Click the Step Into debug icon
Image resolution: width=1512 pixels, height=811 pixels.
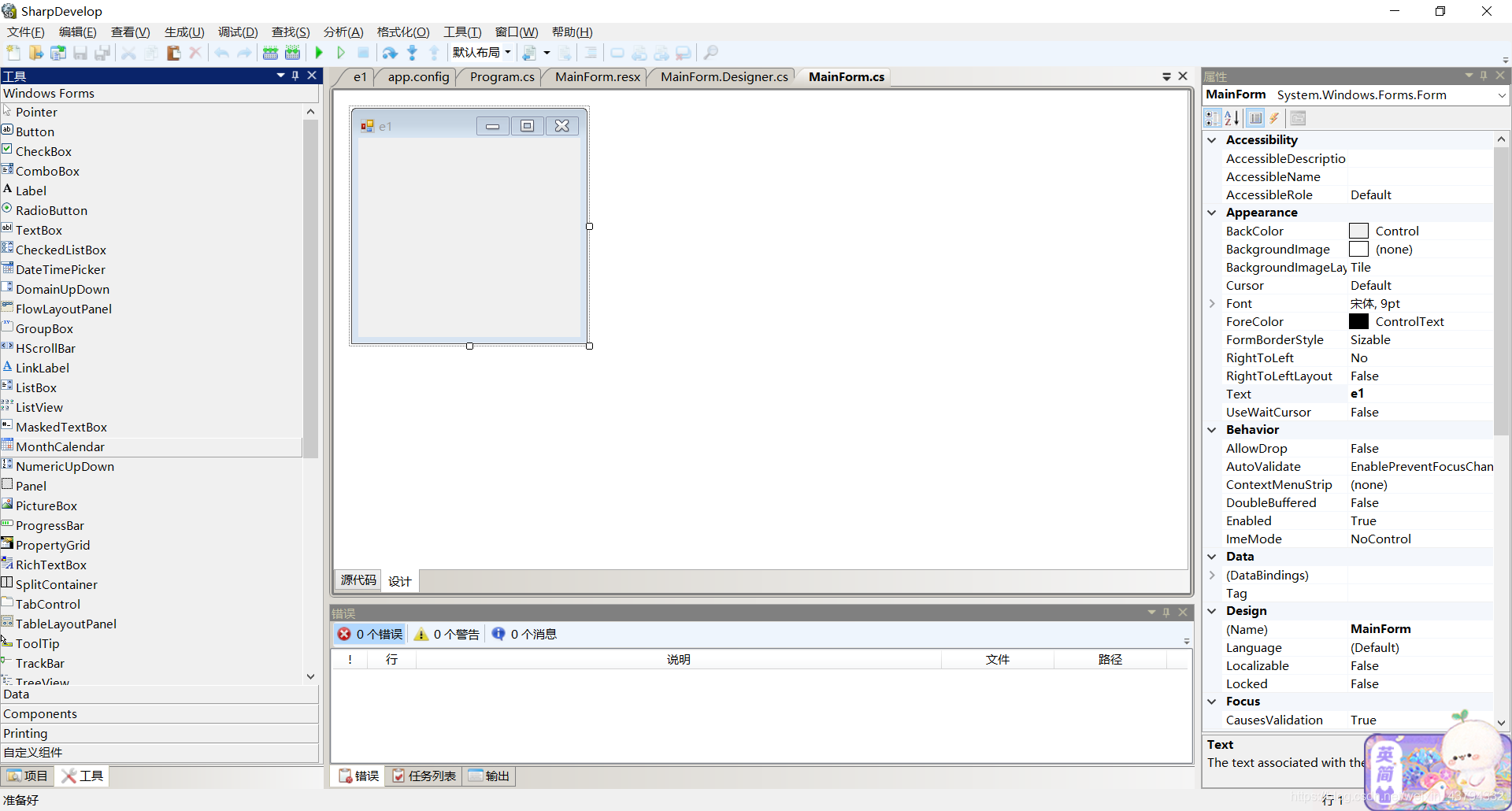click(x=412, y=53)
